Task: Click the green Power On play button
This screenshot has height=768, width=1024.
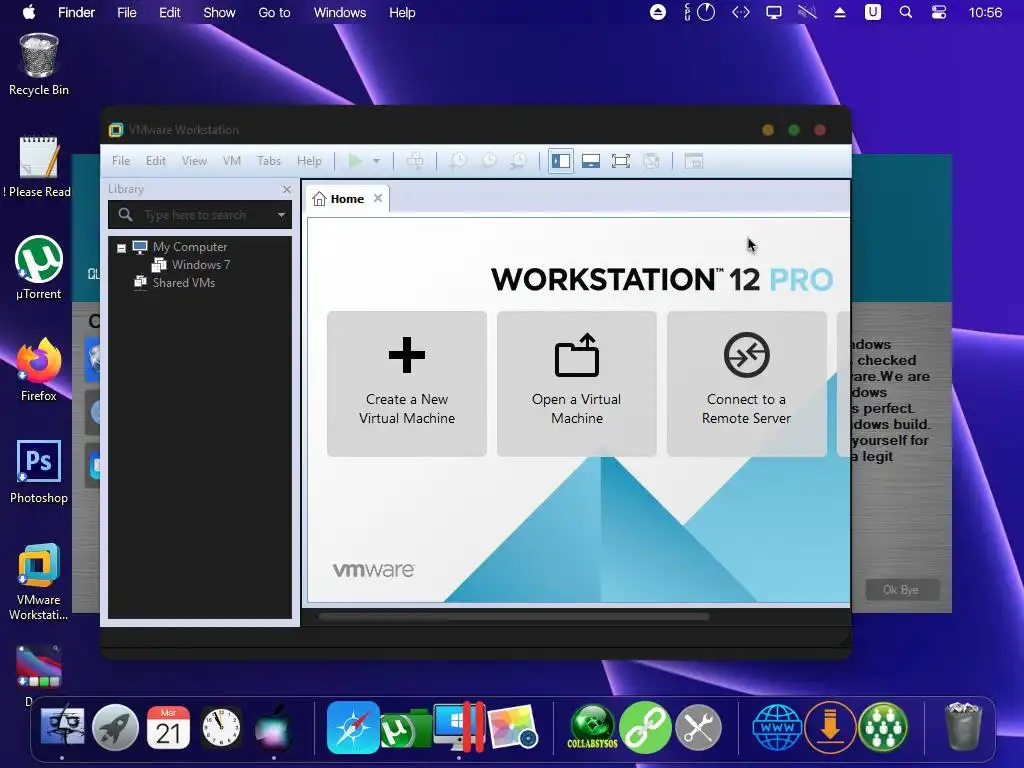Action: pyautogui.click(x=355, y=161)
